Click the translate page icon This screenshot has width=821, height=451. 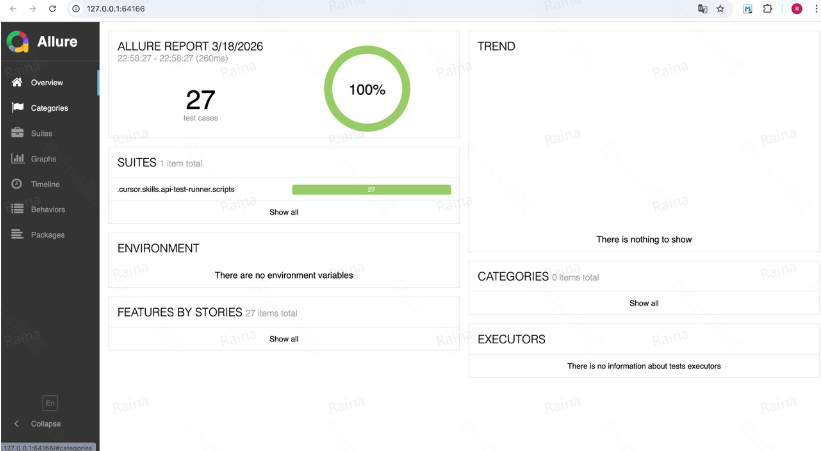703,9
